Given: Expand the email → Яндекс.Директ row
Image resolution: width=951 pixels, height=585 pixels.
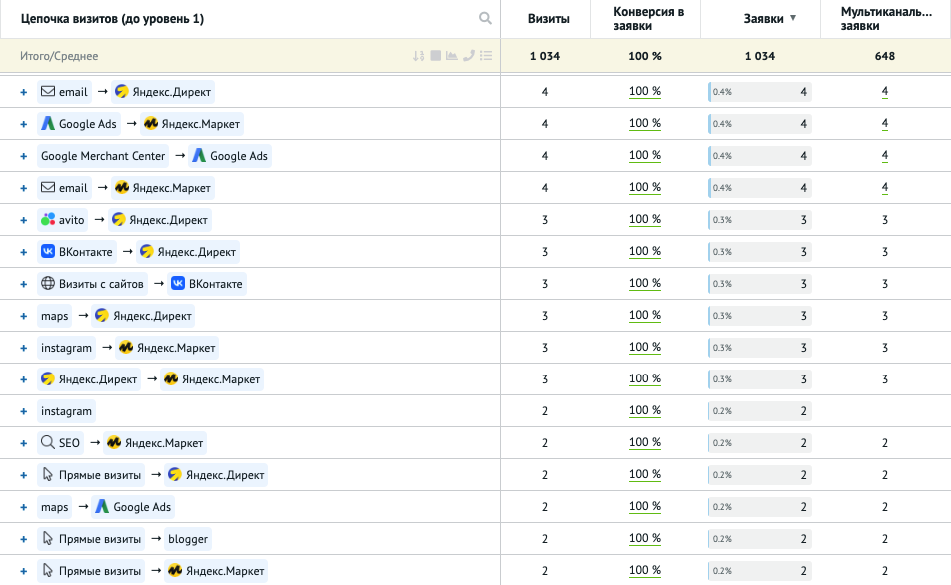Looking at the screenshot, I should pyautogui.click(x=23, y=92).
